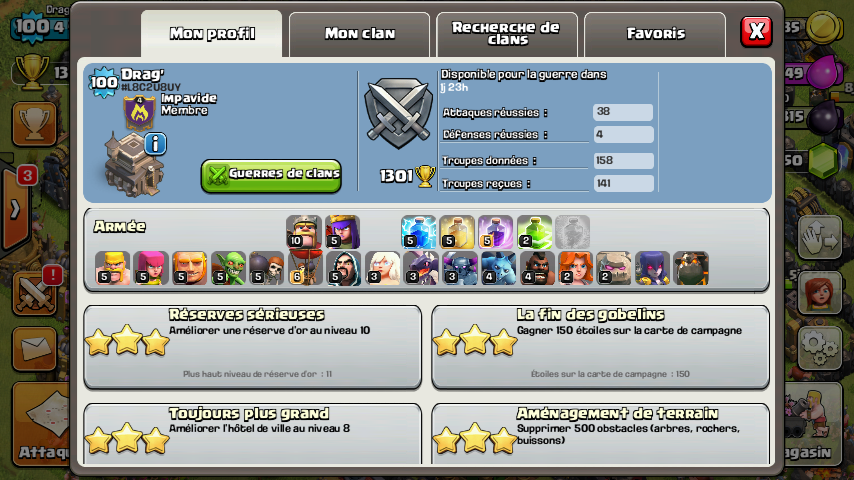
Task: Select the balloon troop icon
Action: (305, 268)
